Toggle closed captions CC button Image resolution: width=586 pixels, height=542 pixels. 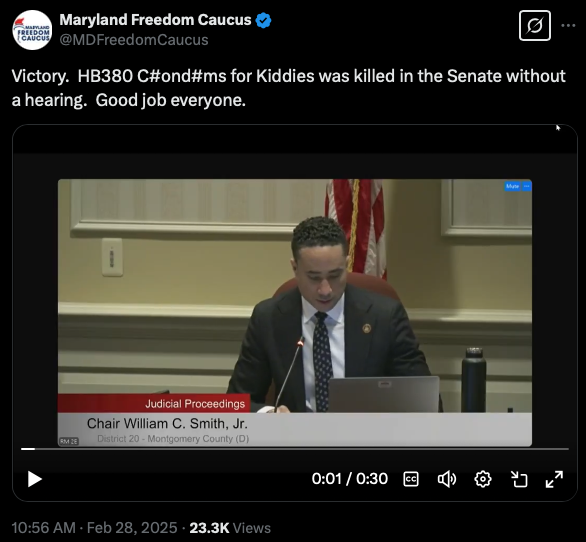click(411, 479)
